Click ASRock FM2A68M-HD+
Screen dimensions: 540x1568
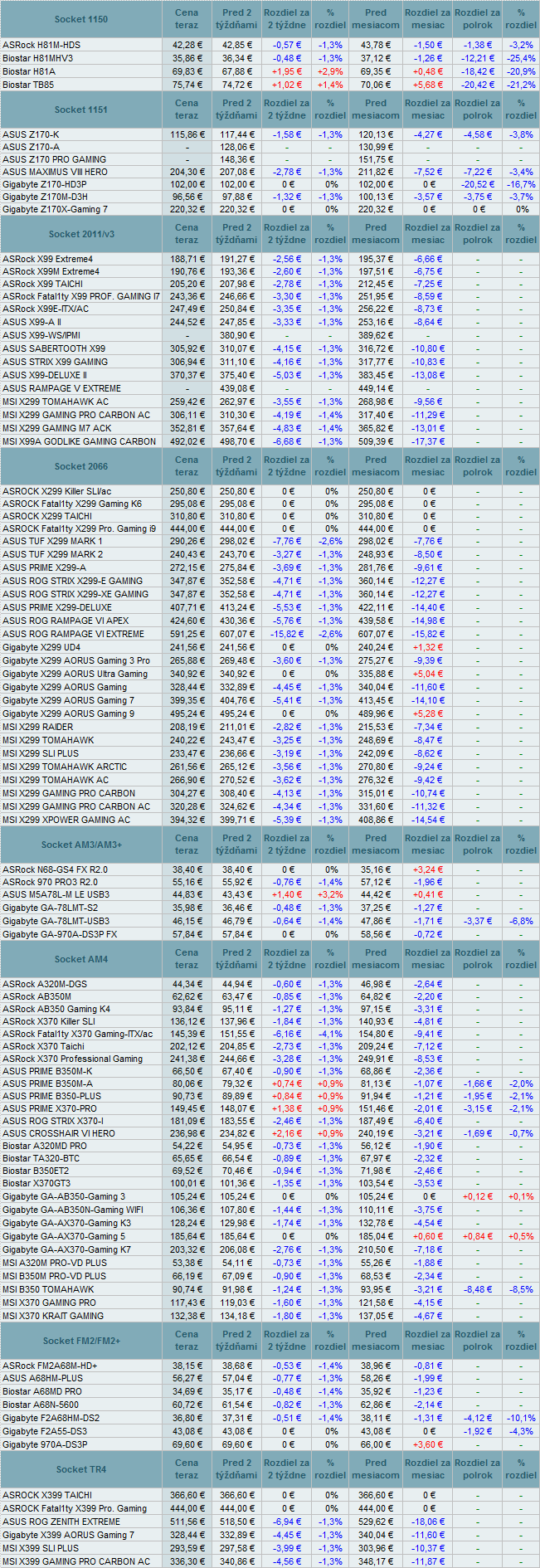50,1366
